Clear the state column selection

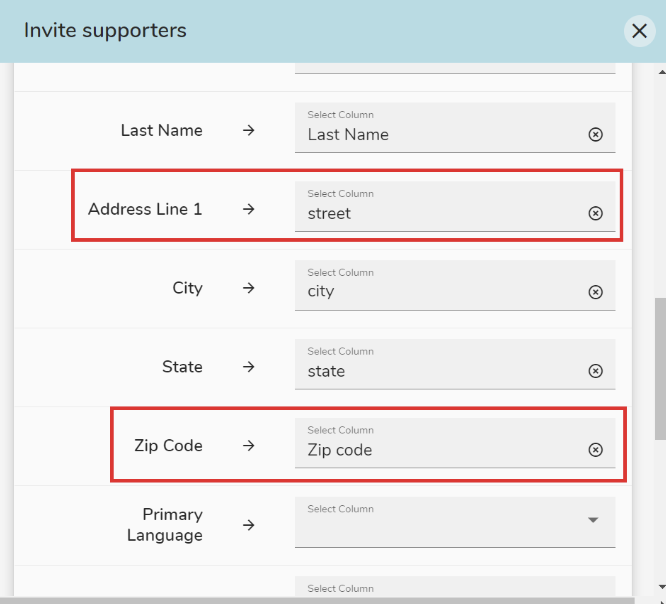pyautogui.click(x=595, y=371)
